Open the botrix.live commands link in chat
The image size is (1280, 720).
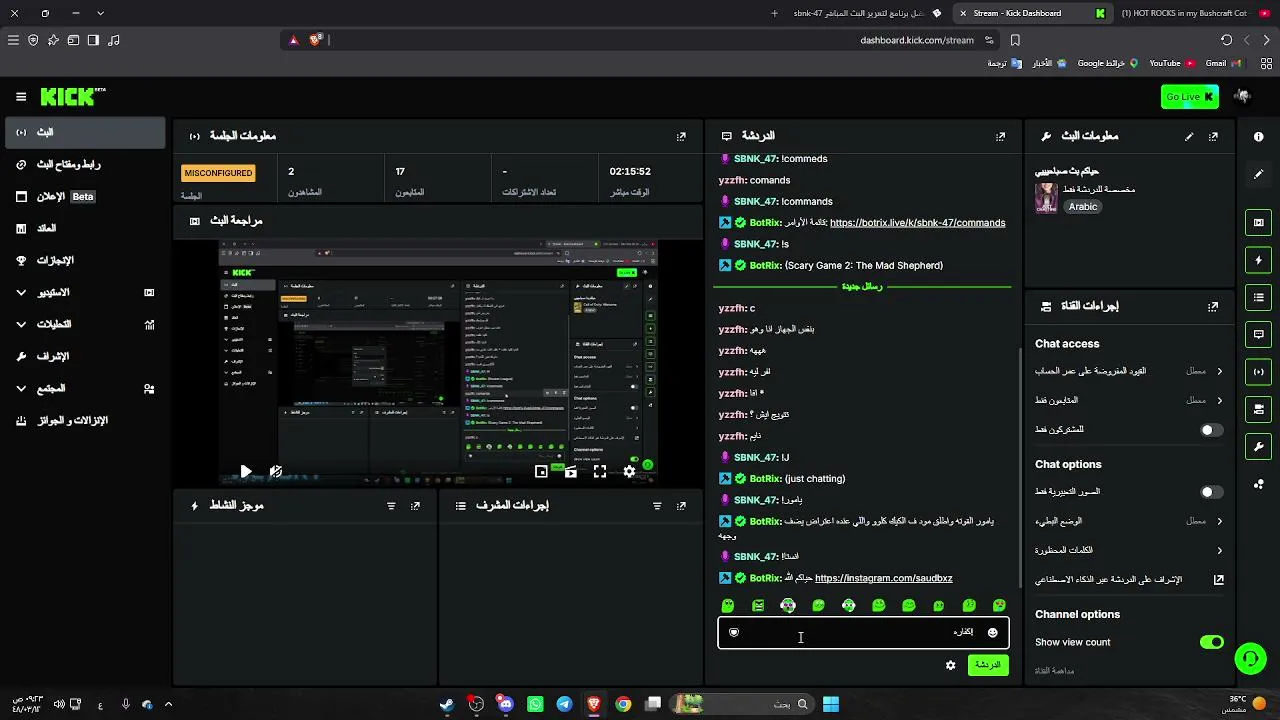[917, 223]
